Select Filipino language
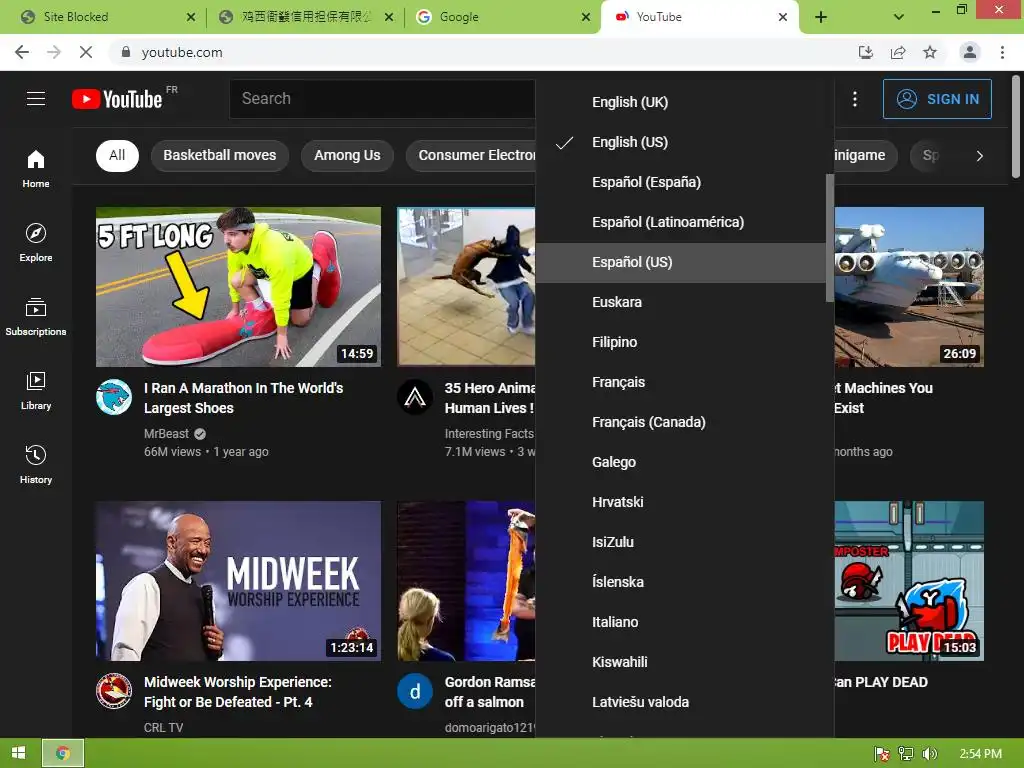Screen dimensions: 1024x768 pyautogui.click(x=680, y=342)
